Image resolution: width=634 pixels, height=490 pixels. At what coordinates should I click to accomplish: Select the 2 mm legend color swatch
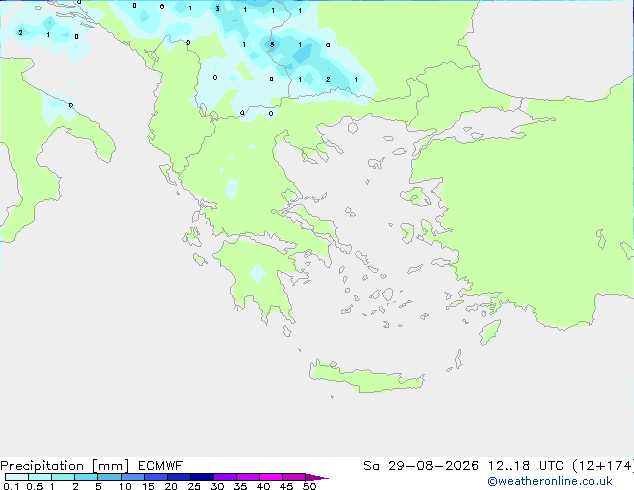86,477
